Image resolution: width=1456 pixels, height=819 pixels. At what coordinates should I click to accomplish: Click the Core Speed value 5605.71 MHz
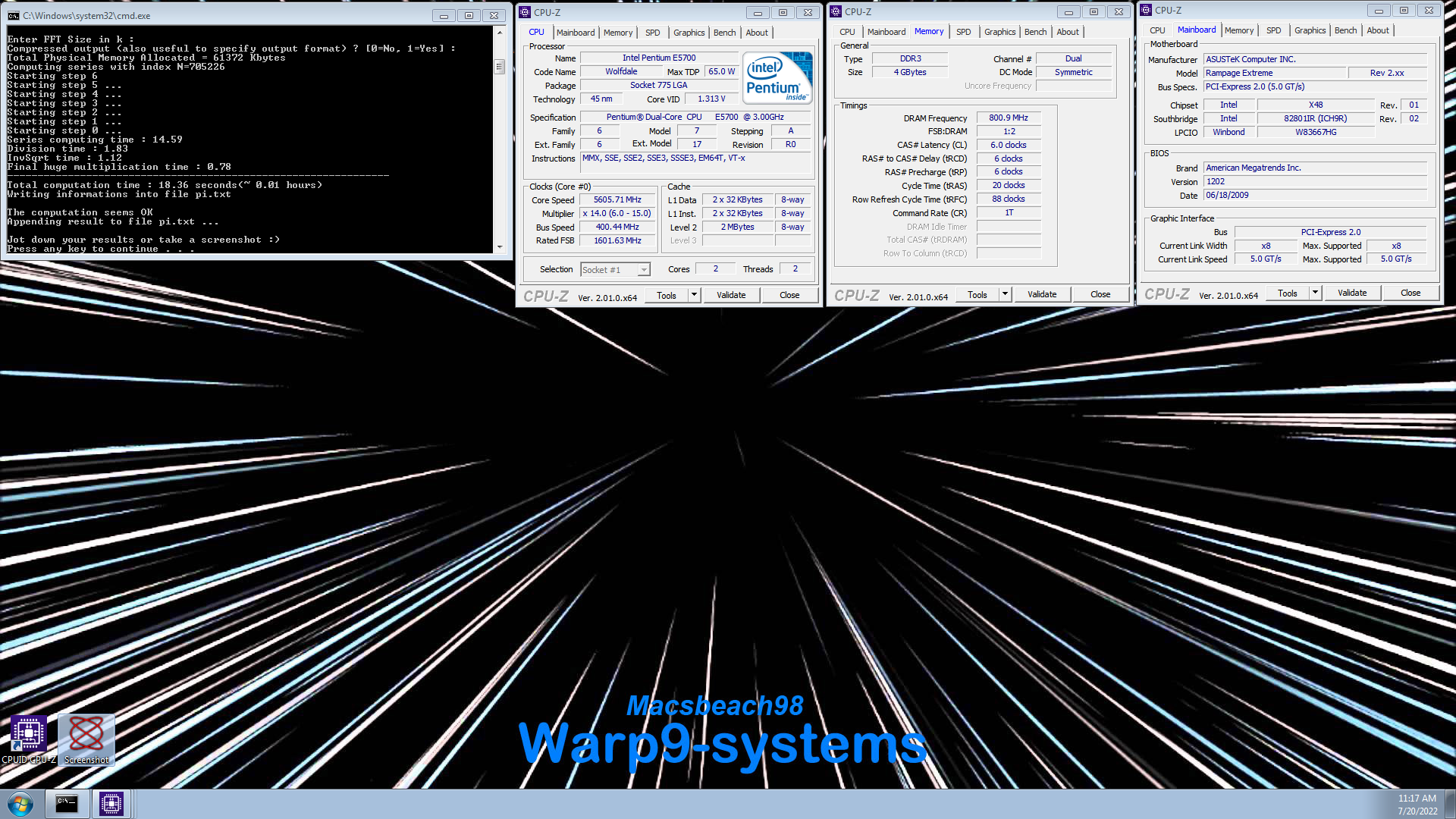pos(617,200)
